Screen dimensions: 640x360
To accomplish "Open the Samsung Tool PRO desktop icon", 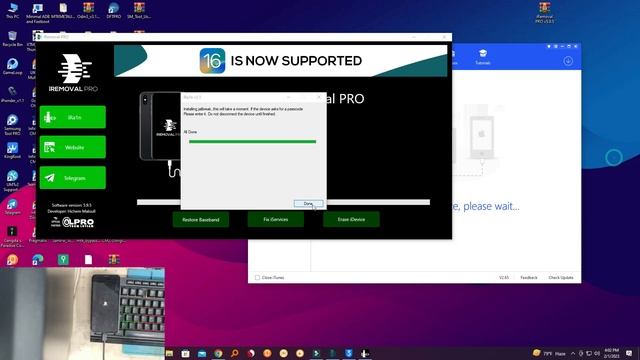I will [12, 124].
